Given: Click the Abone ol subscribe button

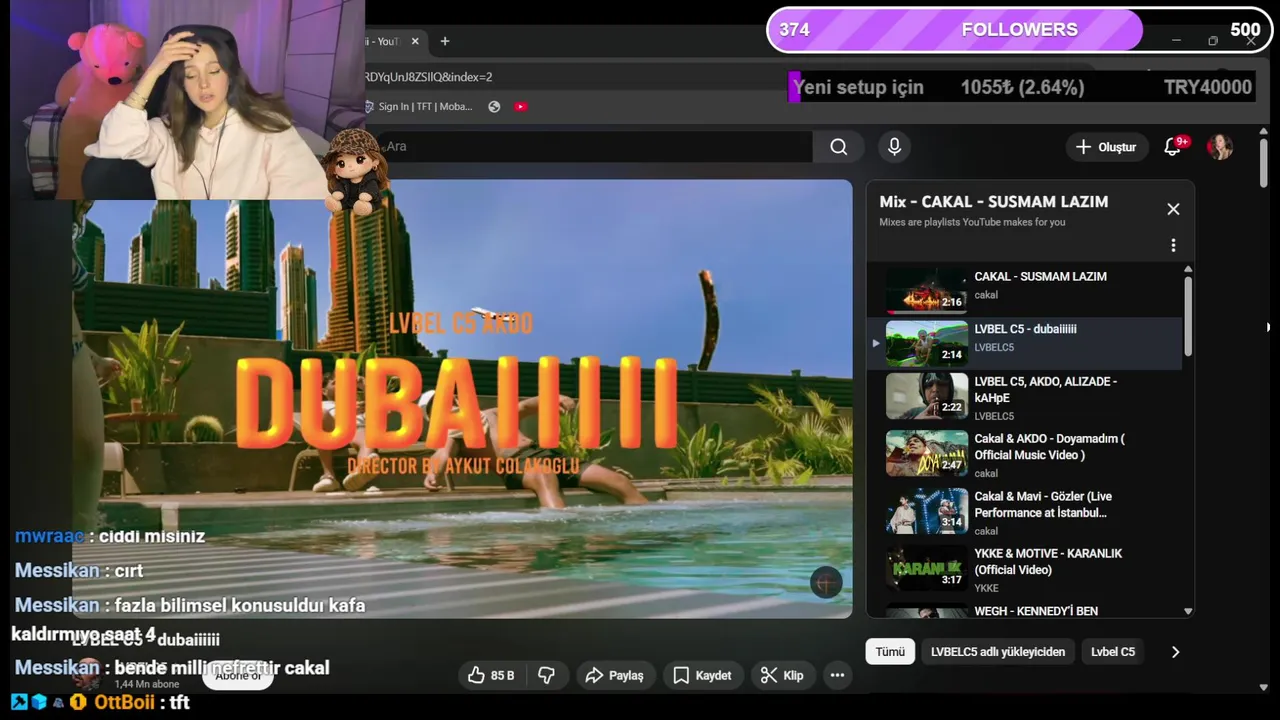Looking at the screenshot, I should [x=238, y=675].
